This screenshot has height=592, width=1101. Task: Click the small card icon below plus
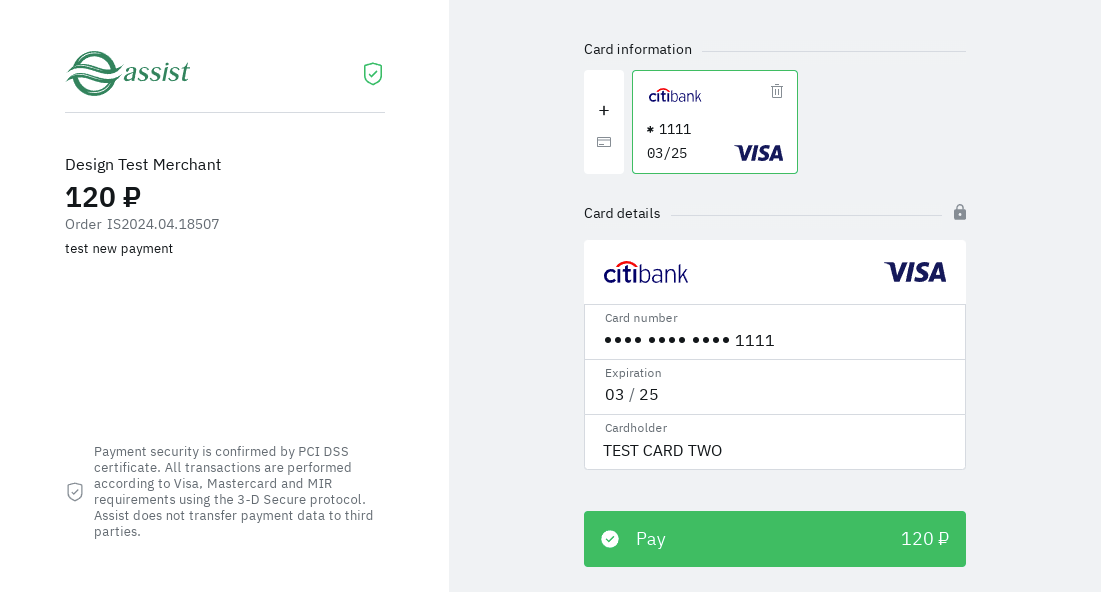pyautogui.click(x=604, y=142)
